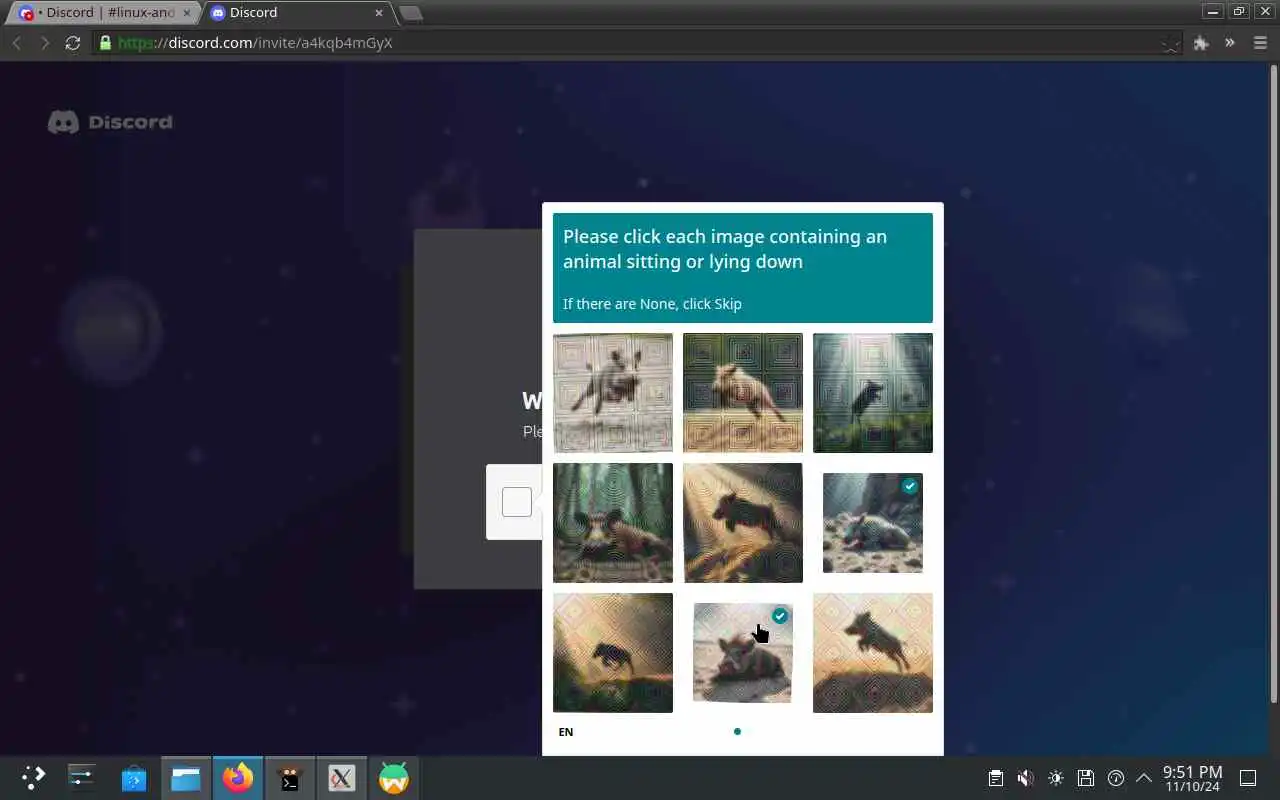
Task: Open the volume tray icon
Action: point(1025,778)
